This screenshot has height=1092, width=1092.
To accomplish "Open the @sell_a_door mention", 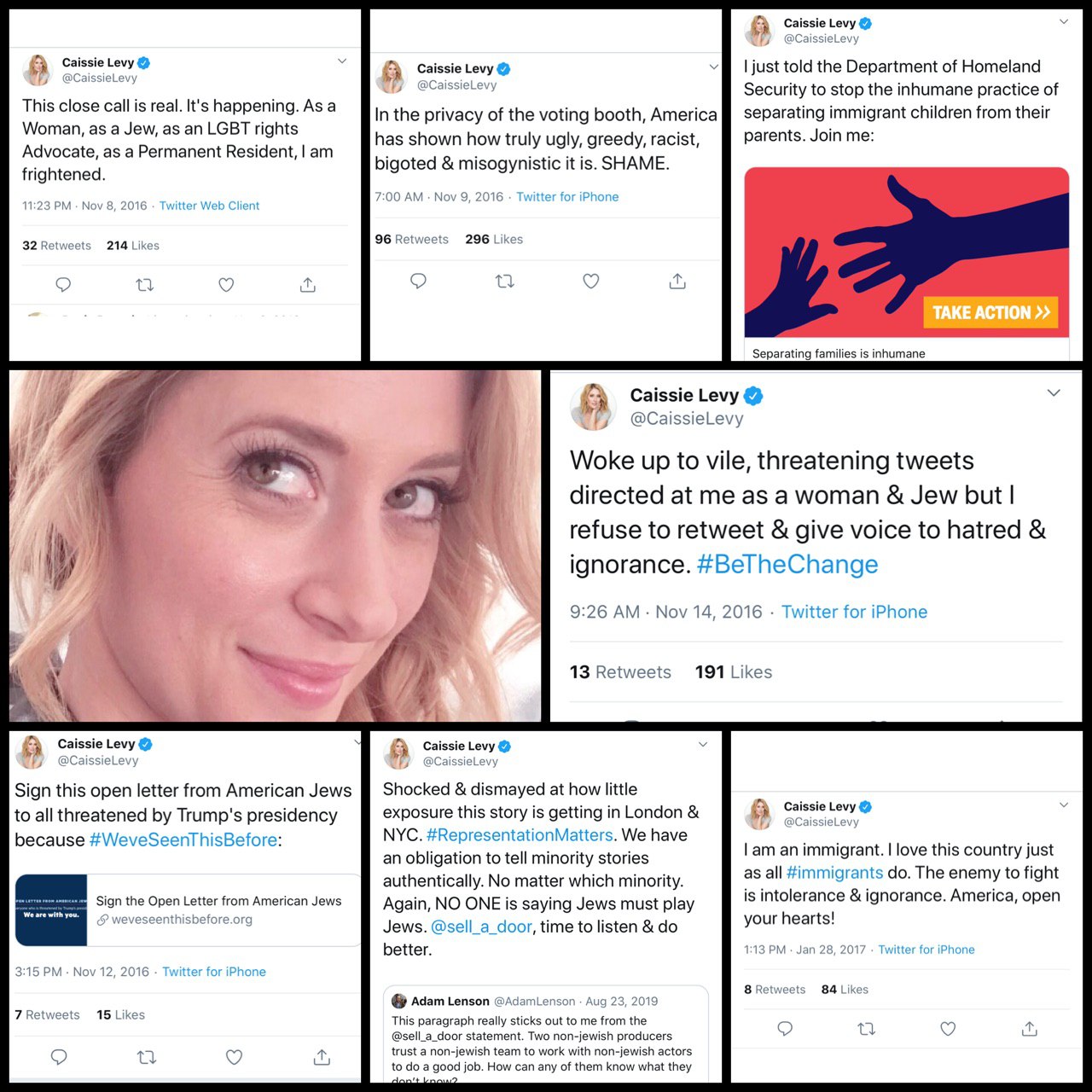I will tap(481, 926).
